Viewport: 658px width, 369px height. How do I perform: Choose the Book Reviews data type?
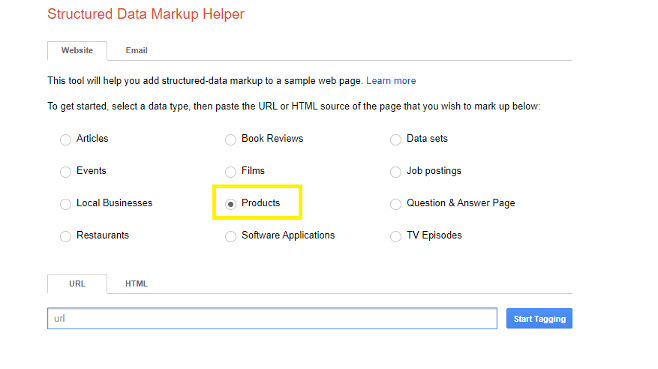(230, 139)
